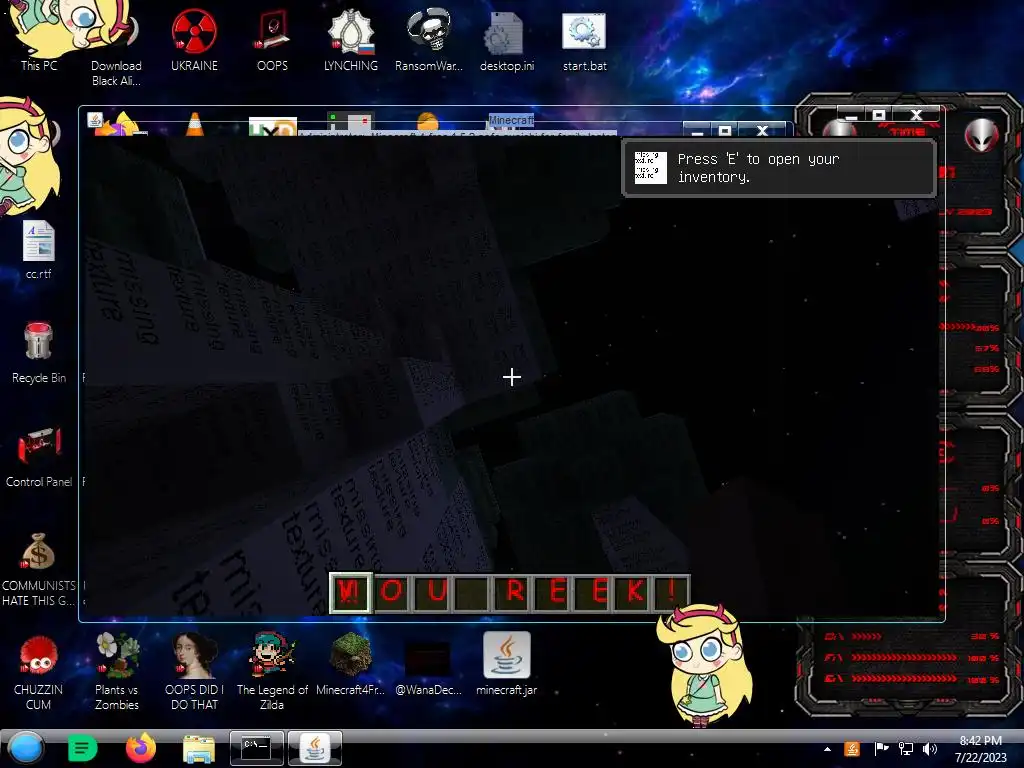This screenshot has height=768, width=1024.
Task: Select hotbar slot showing letter K
Action: click(x=633, y=592)
